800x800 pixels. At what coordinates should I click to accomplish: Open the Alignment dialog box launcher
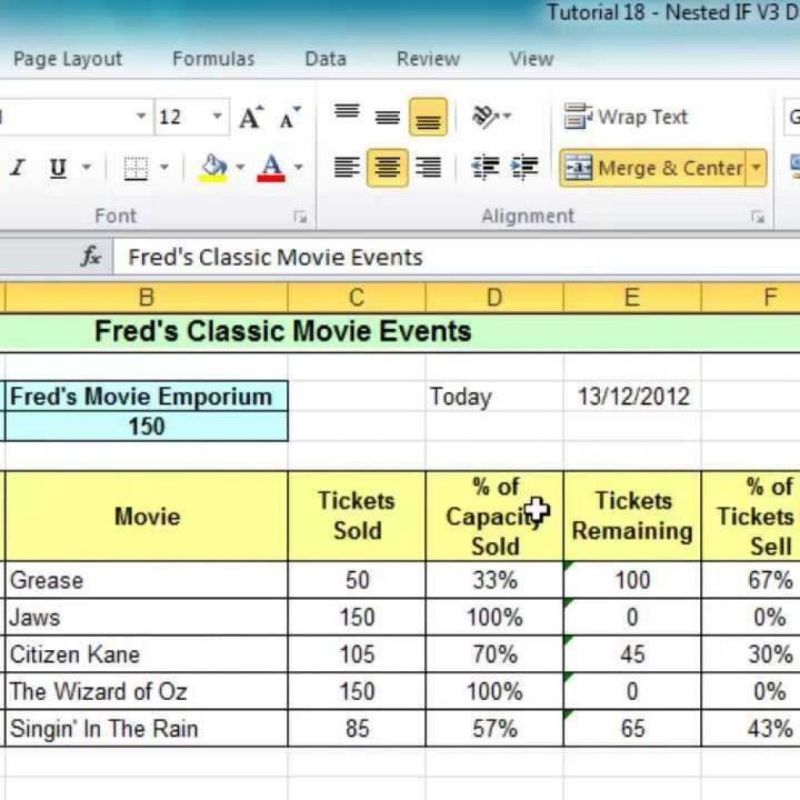click(758, 216)
